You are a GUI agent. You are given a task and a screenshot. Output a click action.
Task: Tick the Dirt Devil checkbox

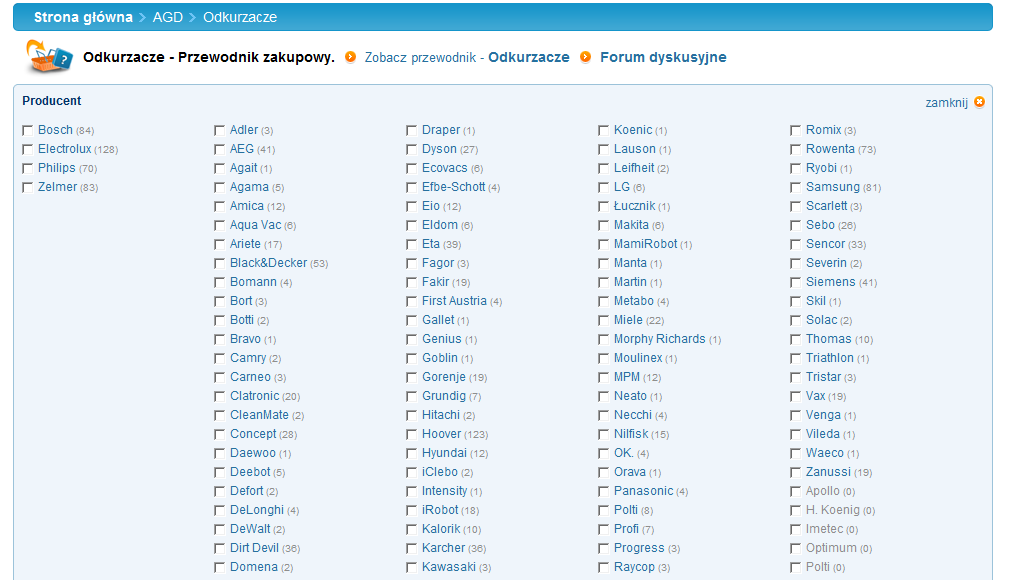[x=219, y=548]
